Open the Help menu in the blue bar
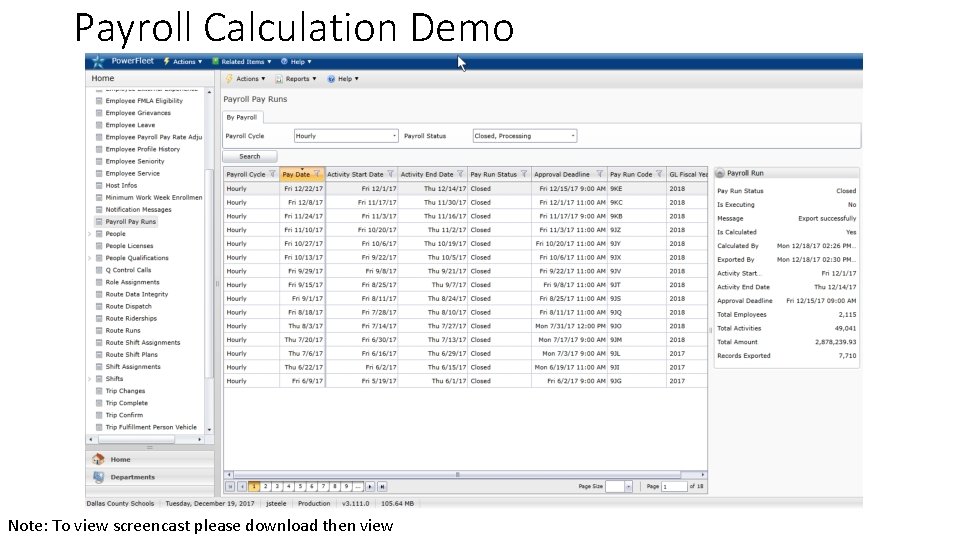The image size is (960, 540). (x=296, y=61)
